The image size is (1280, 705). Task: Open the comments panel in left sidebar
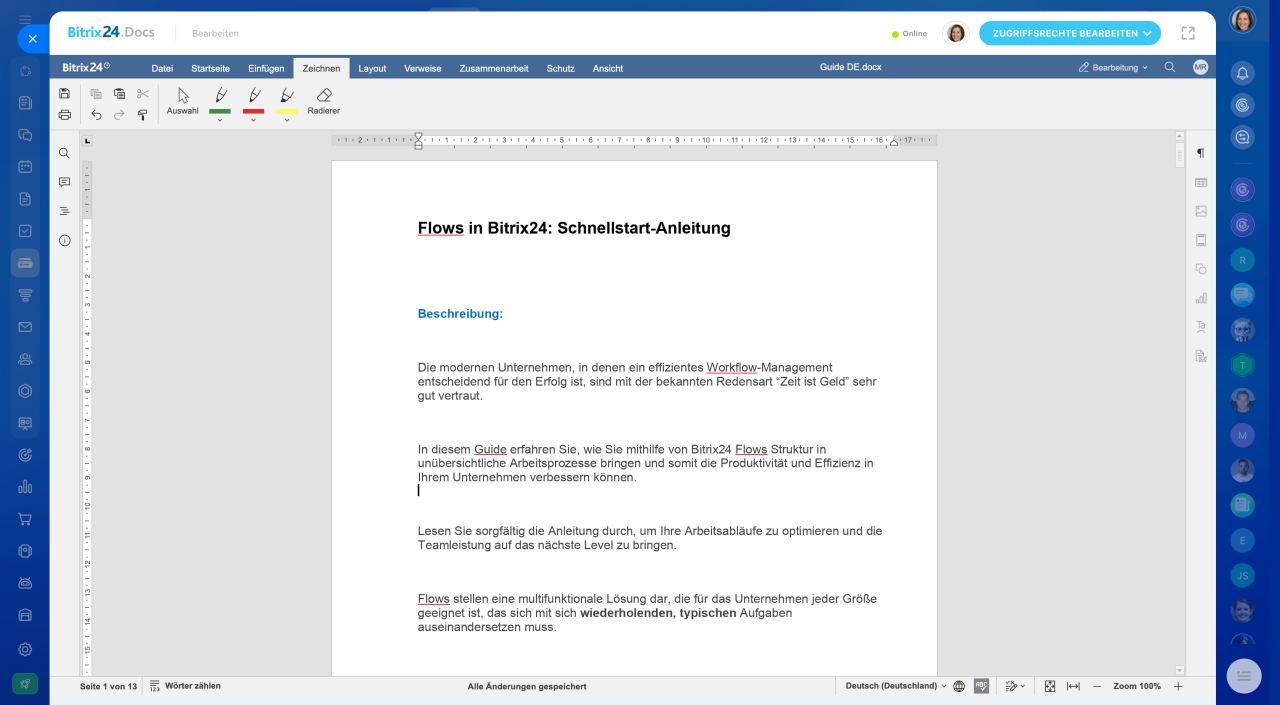coord(64,182)
